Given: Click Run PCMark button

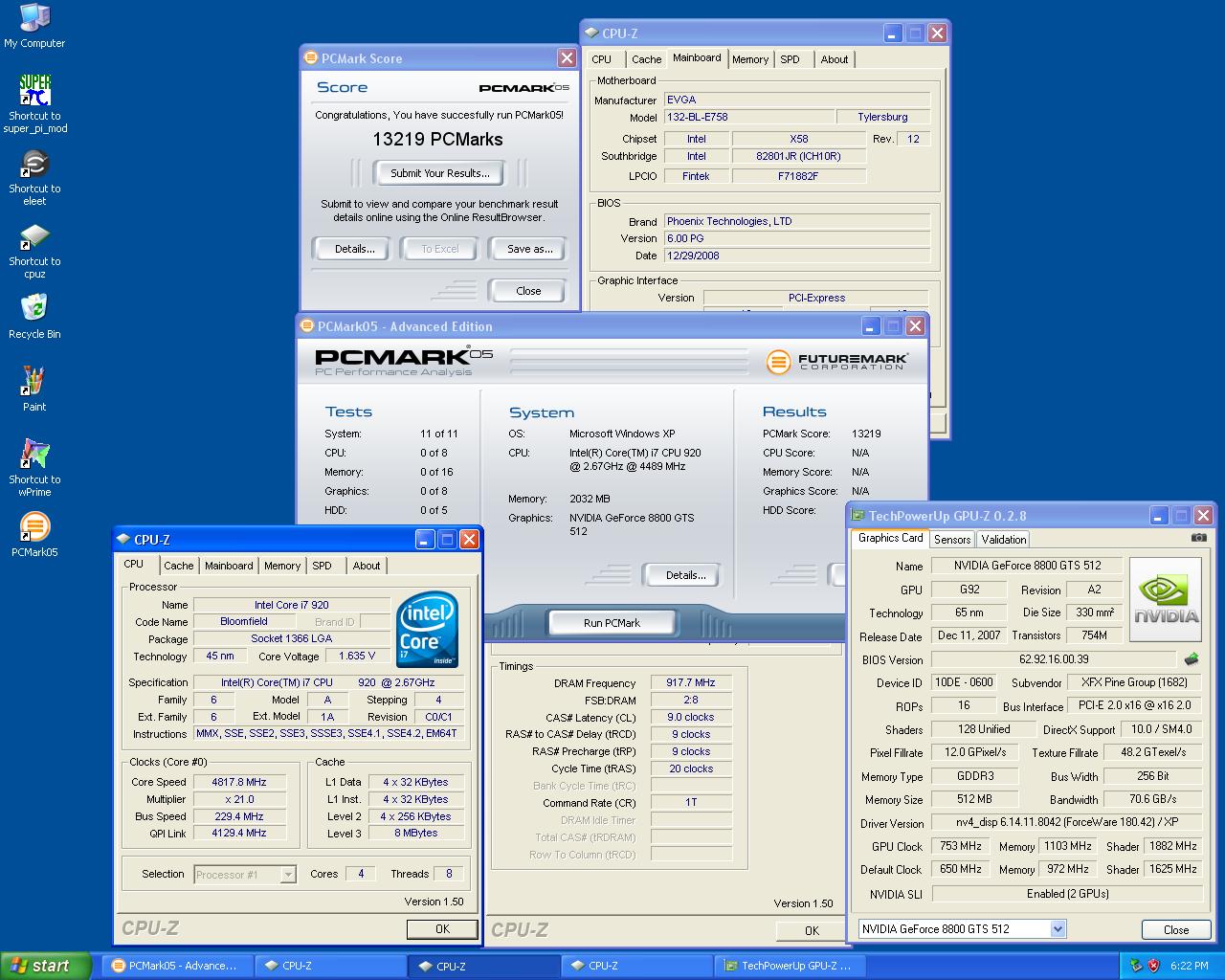Looking at the screenshot, I should pos(612,623).
